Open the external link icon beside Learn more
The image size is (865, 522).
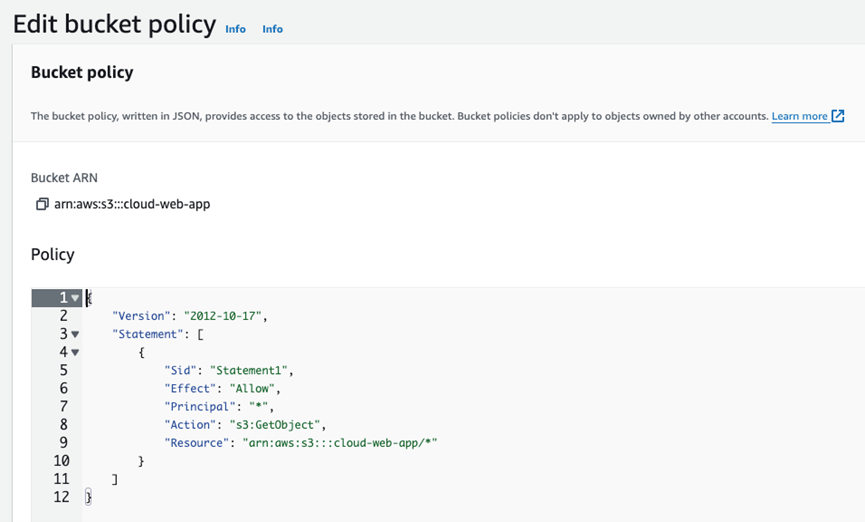tap(838, 116)
